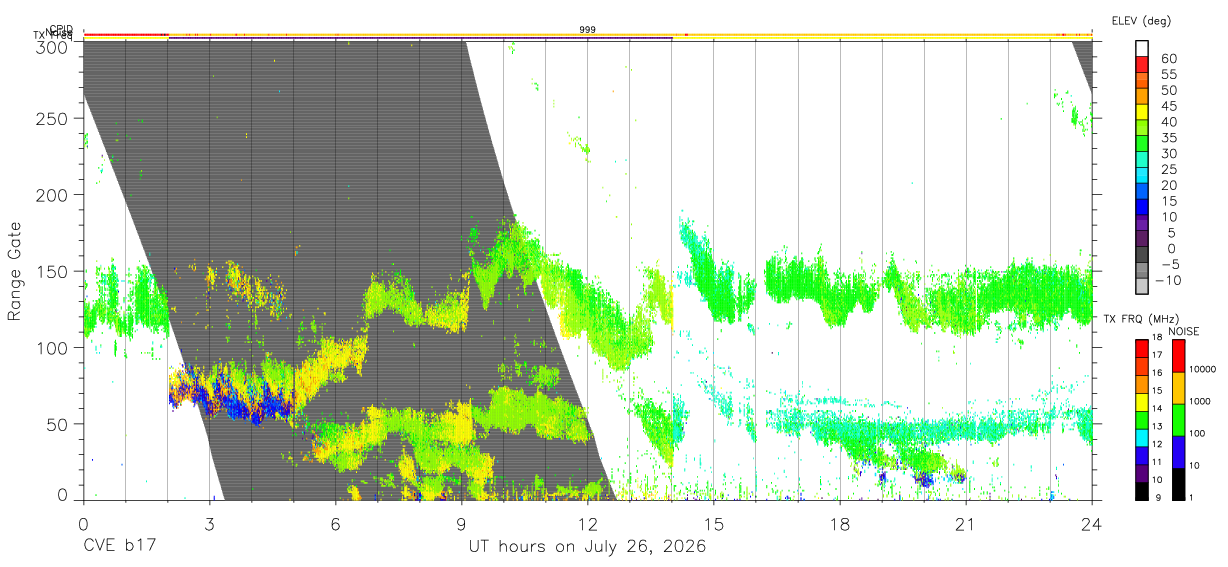This screenshot has height=567, width=1228.
Task: Click the "24" hour label on the time axis
Action: click(x=1092, y=524)
